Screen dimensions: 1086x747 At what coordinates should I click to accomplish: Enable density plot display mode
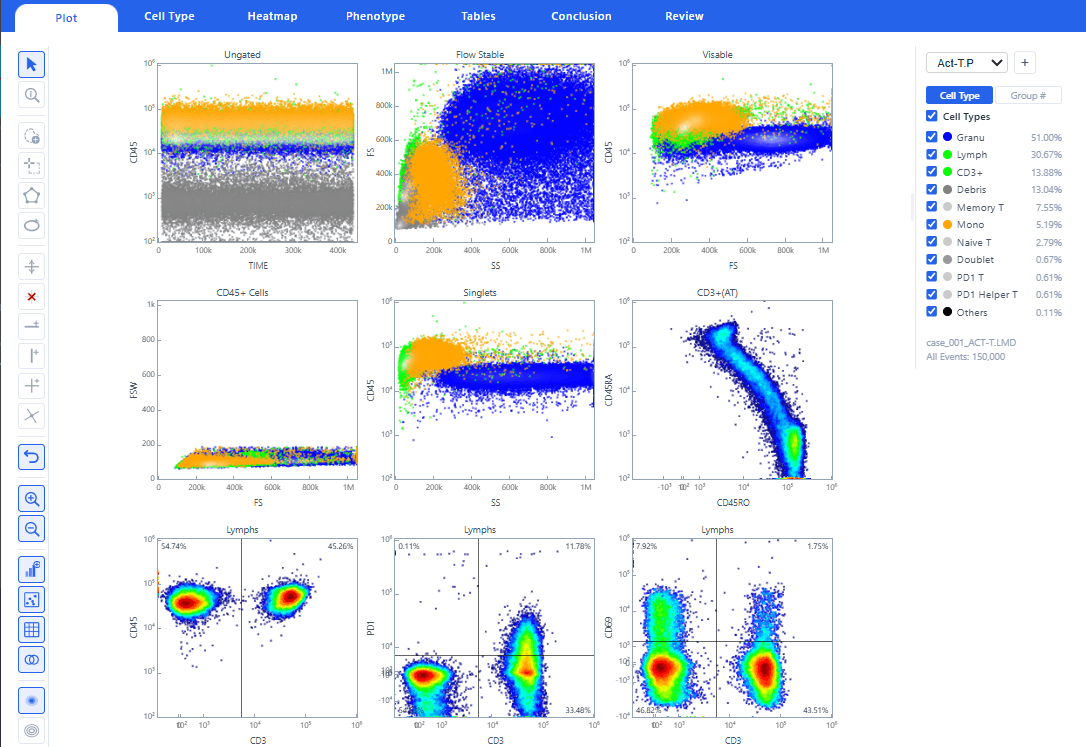(31, 701)
